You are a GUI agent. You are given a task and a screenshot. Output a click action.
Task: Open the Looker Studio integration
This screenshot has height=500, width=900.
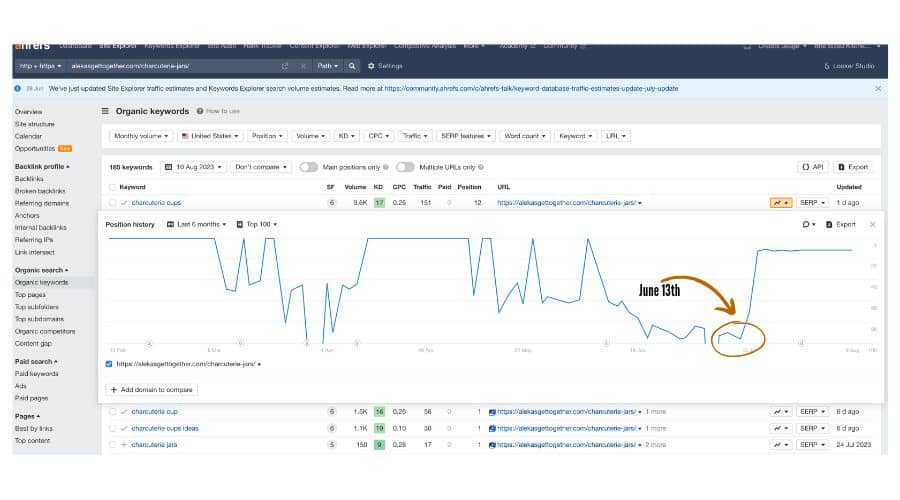(x=849, y=66)
